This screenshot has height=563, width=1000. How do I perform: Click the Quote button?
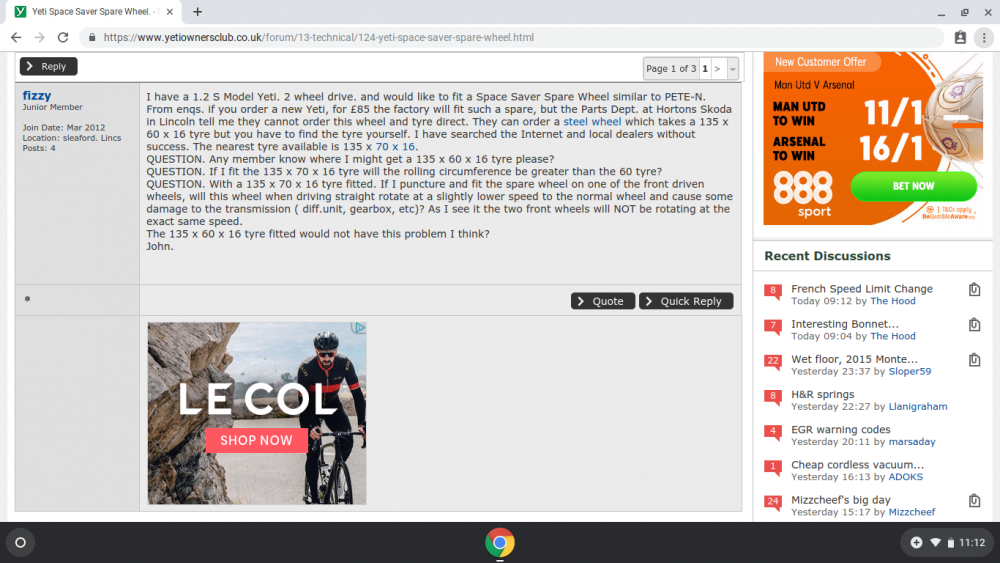tap(603, 301)
